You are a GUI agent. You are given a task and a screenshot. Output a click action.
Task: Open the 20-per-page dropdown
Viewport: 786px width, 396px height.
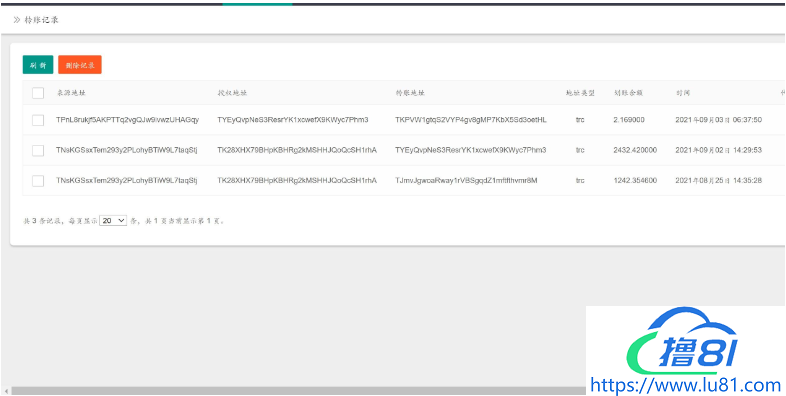(x=113, y=221)
